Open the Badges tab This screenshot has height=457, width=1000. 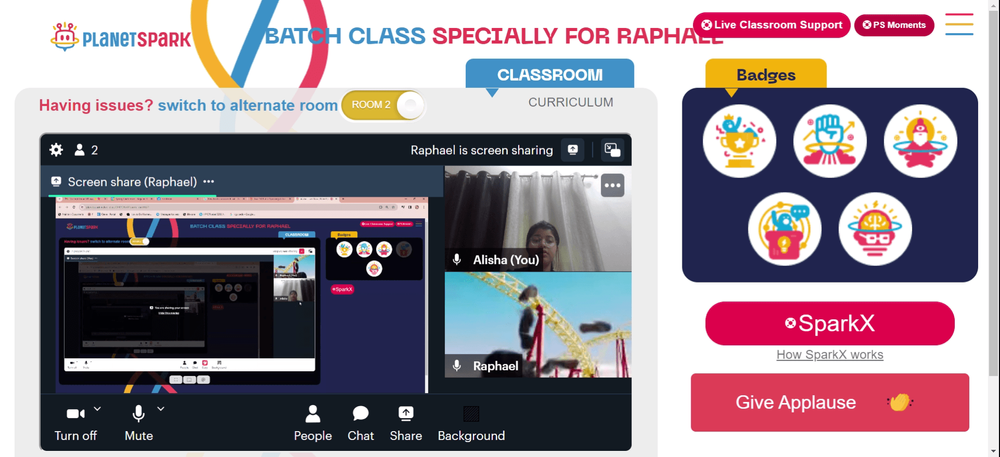pyautogui.click(x=766, y=75)
